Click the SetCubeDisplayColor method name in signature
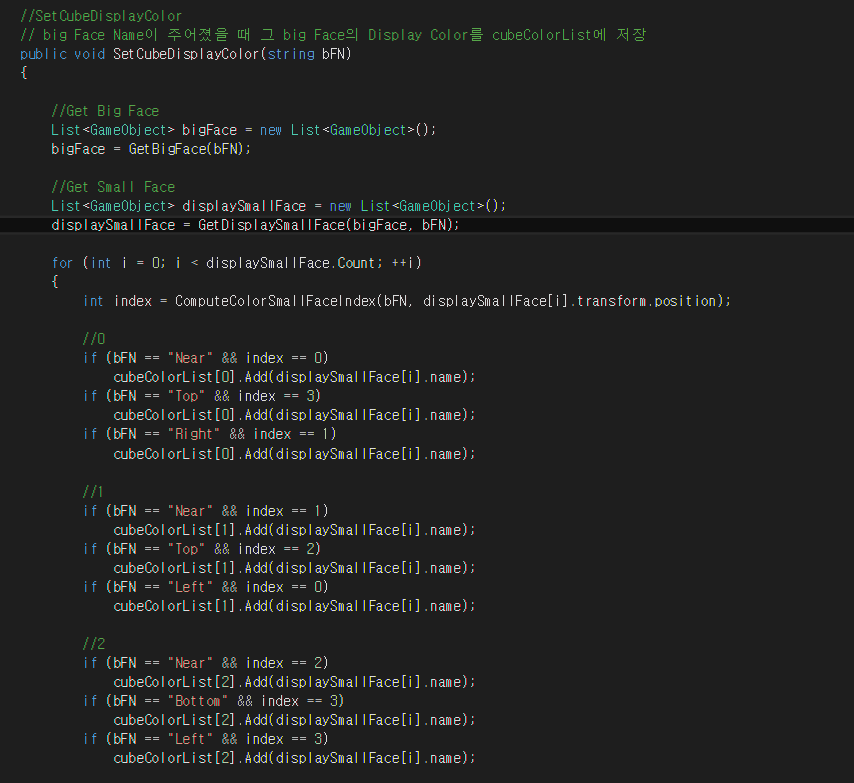The width and height of the screenshot is (854, 783). coord(186,54)
